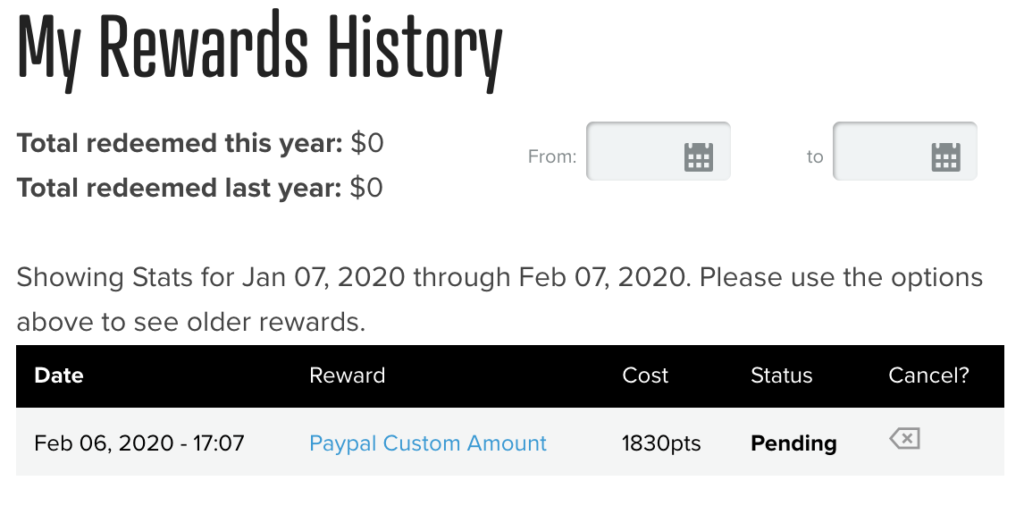Focus the 'to' date input field
Viewport: 1024px width, 506px height.
click(905, 151)
